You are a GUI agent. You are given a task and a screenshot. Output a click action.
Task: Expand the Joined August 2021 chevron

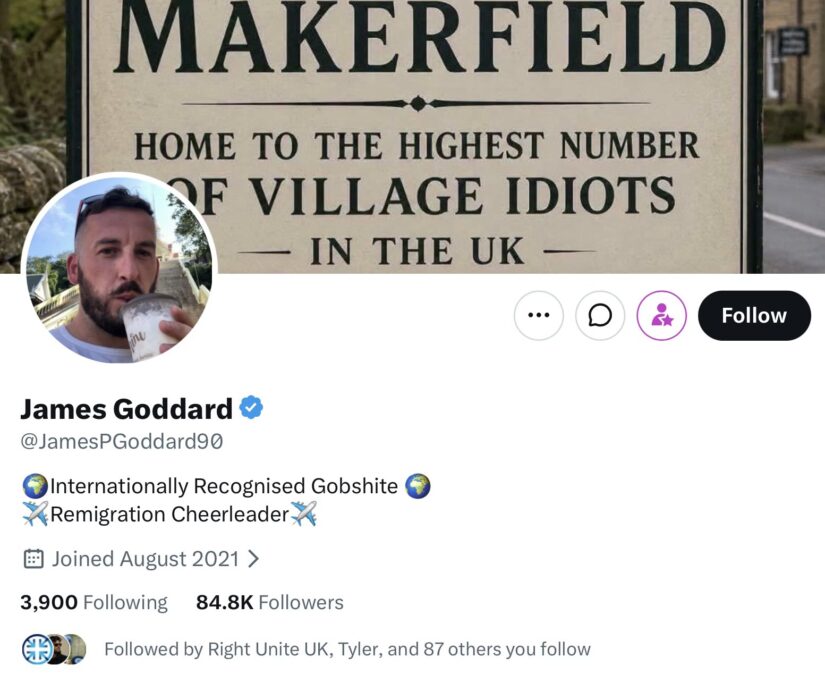253,559
